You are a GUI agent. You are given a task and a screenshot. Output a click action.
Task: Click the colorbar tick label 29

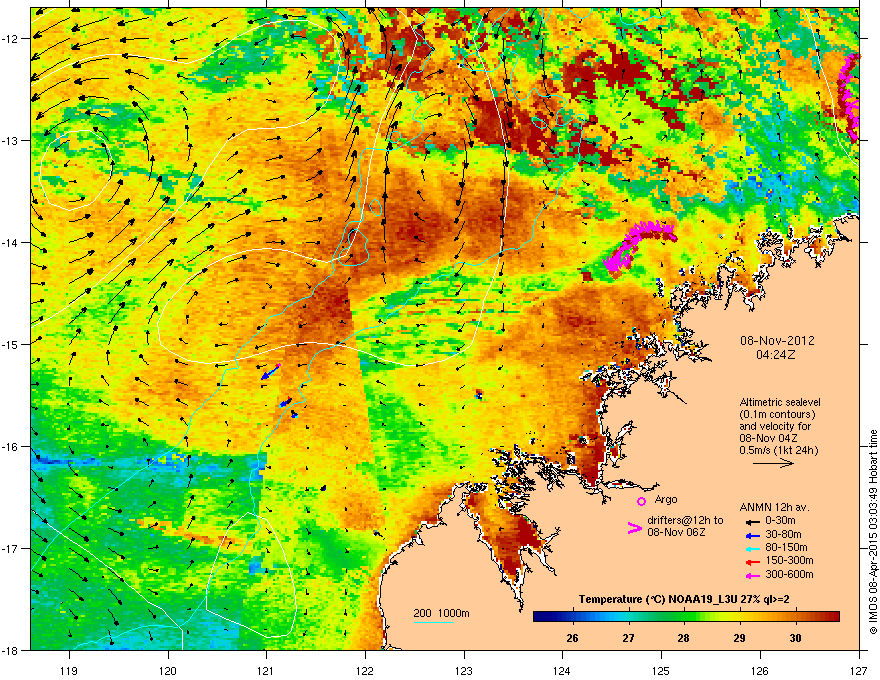click(739, 638)
